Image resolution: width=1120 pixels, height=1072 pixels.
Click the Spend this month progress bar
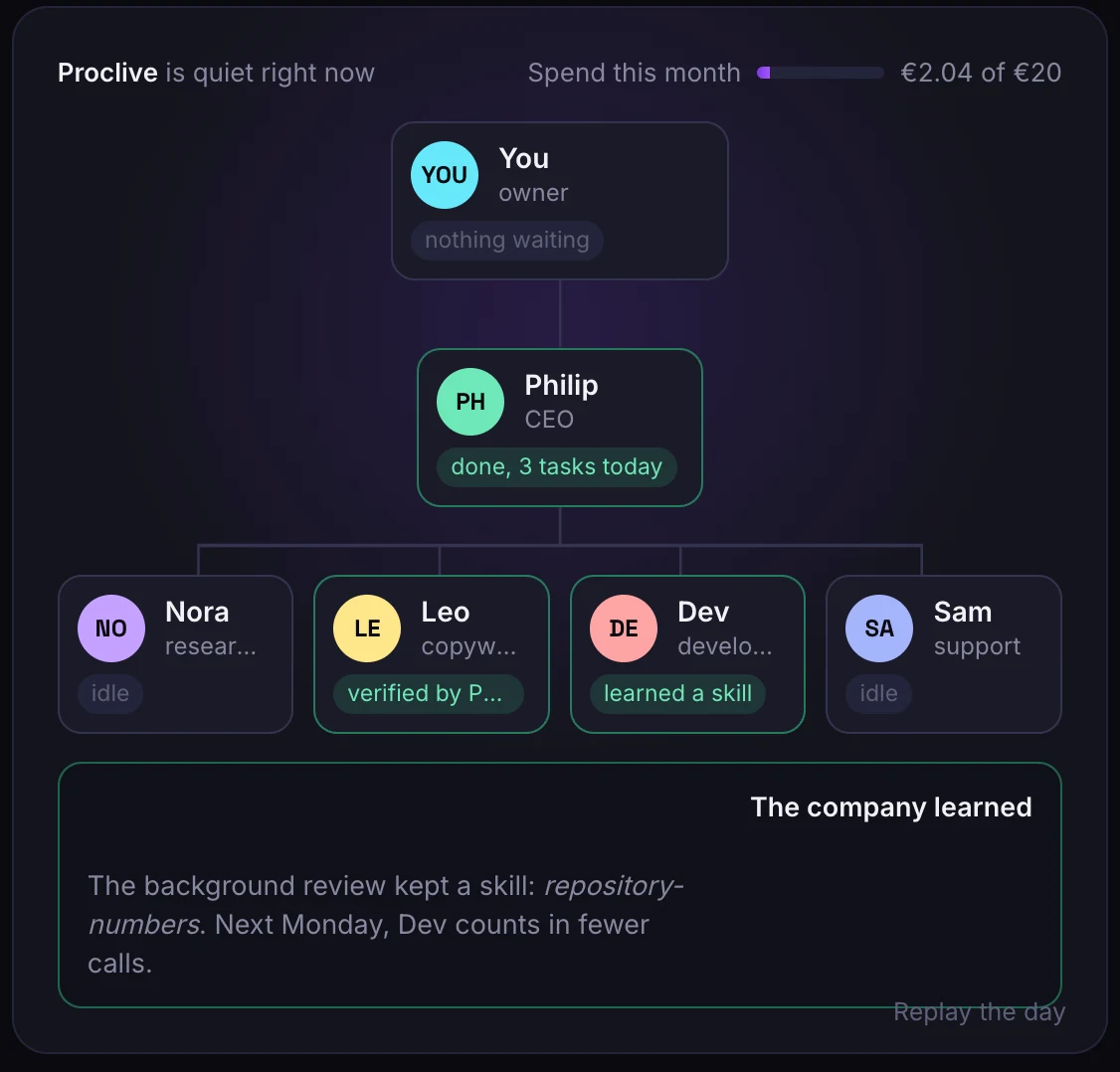coord(821,73)
